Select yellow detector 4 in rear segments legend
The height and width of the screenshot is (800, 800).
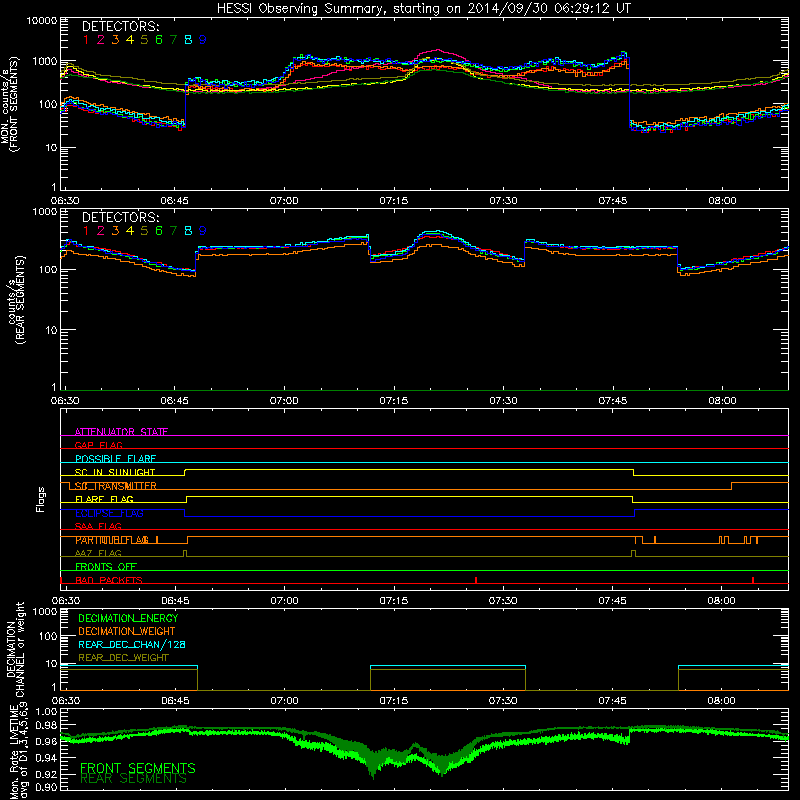[x=130, y=231]
